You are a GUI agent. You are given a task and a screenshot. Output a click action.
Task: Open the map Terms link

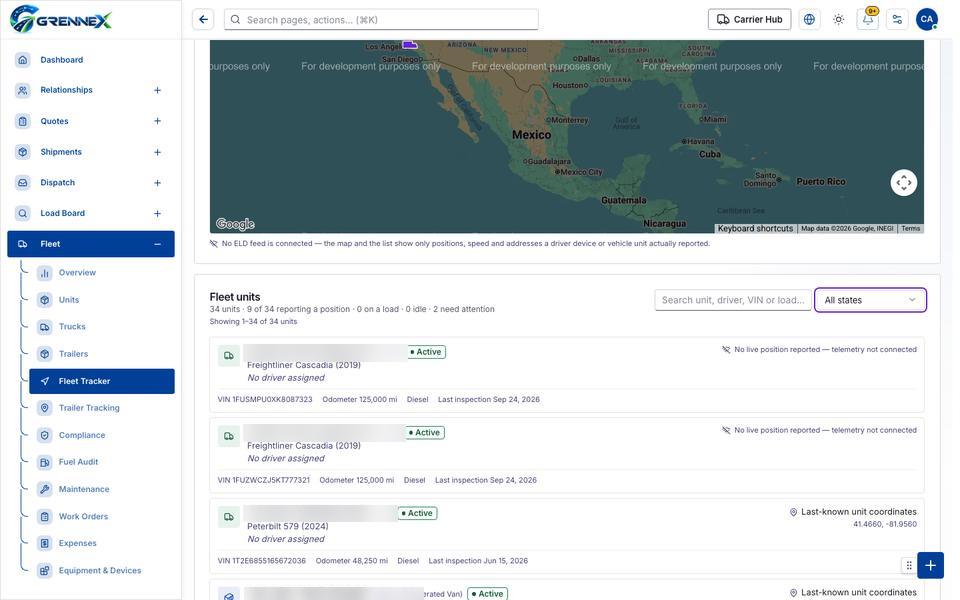910,228
